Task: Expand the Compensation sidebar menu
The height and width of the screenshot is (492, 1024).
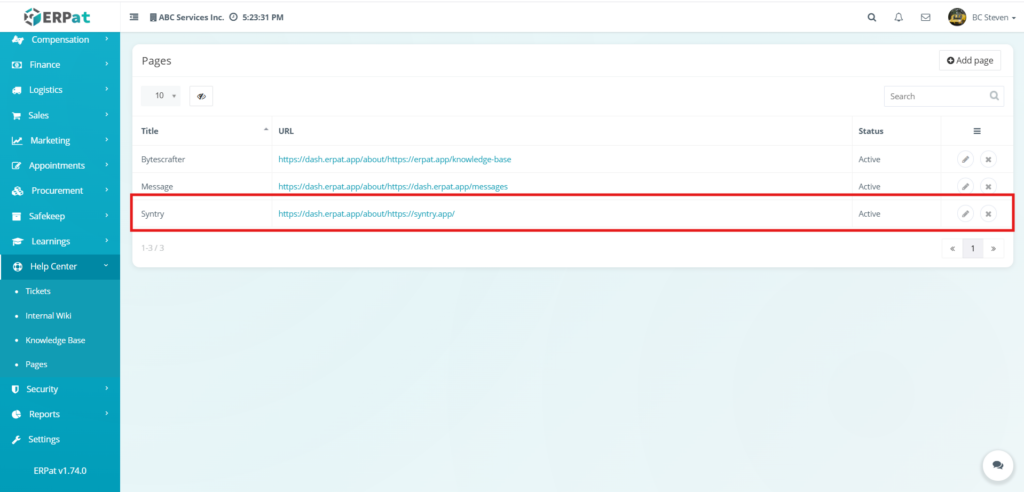Action: coord(59,40)
